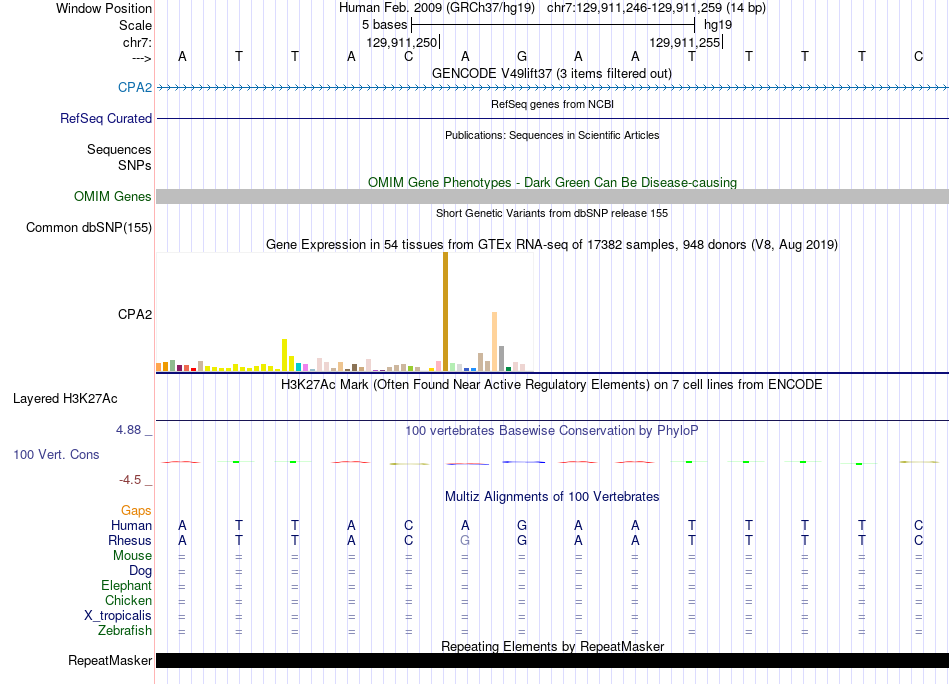
Task: Click the tall peach GTEx expression bar
Action: point(494,341)
